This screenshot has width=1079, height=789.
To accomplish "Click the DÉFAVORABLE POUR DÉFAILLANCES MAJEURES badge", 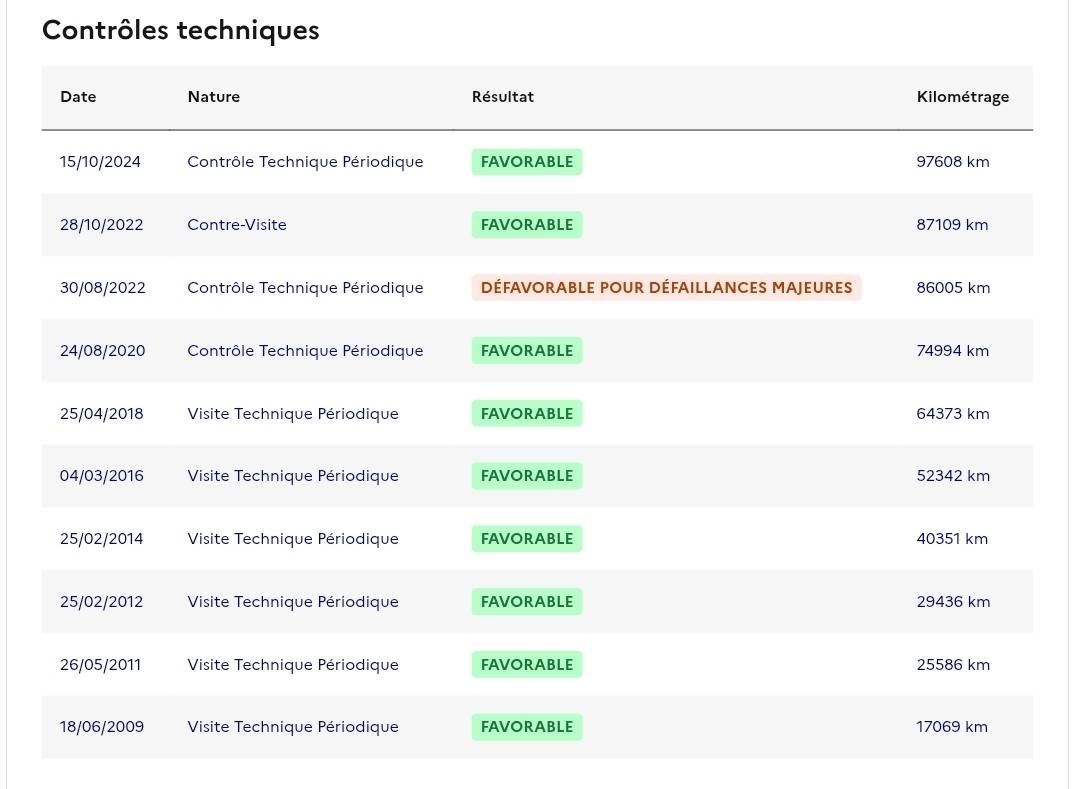I will (x=666, y=288).
